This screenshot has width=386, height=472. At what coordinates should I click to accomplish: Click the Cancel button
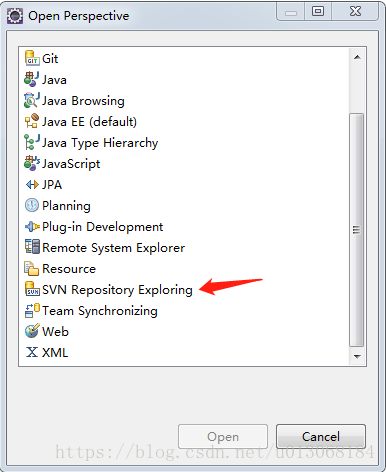[x=321, y=436]
